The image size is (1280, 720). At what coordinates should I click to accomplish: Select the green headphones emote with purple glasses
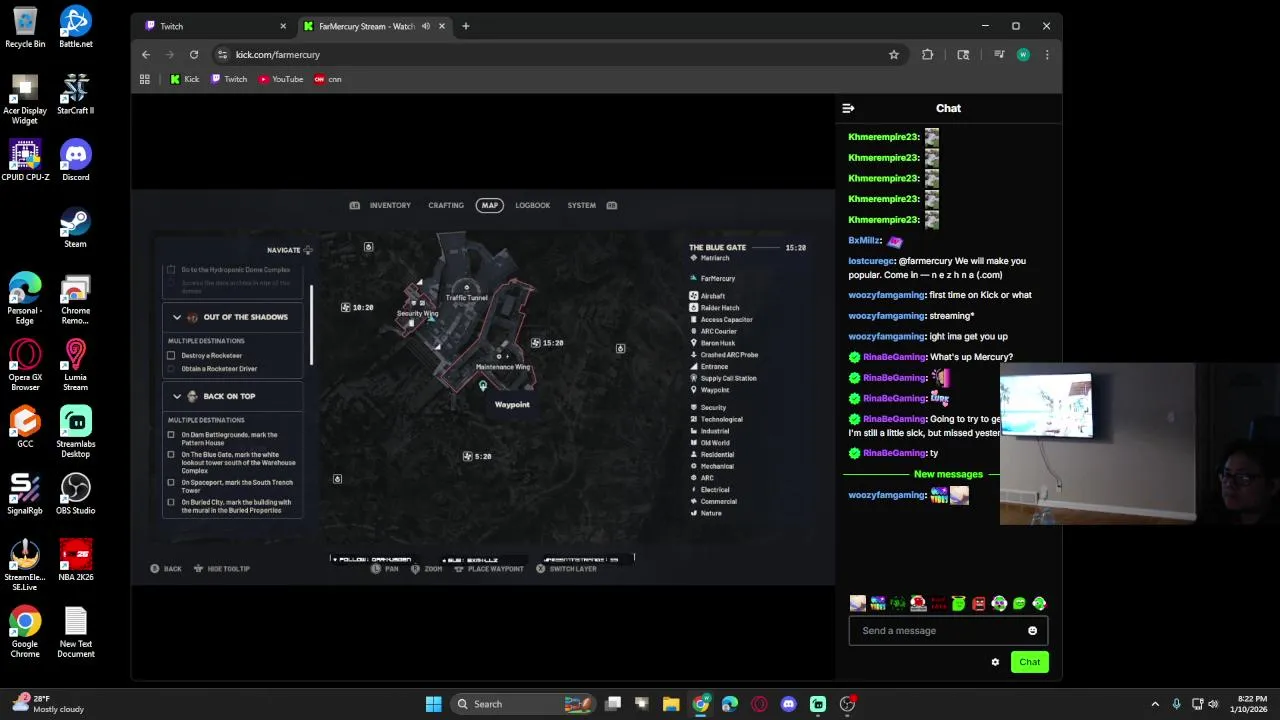(x=999, y=603)
